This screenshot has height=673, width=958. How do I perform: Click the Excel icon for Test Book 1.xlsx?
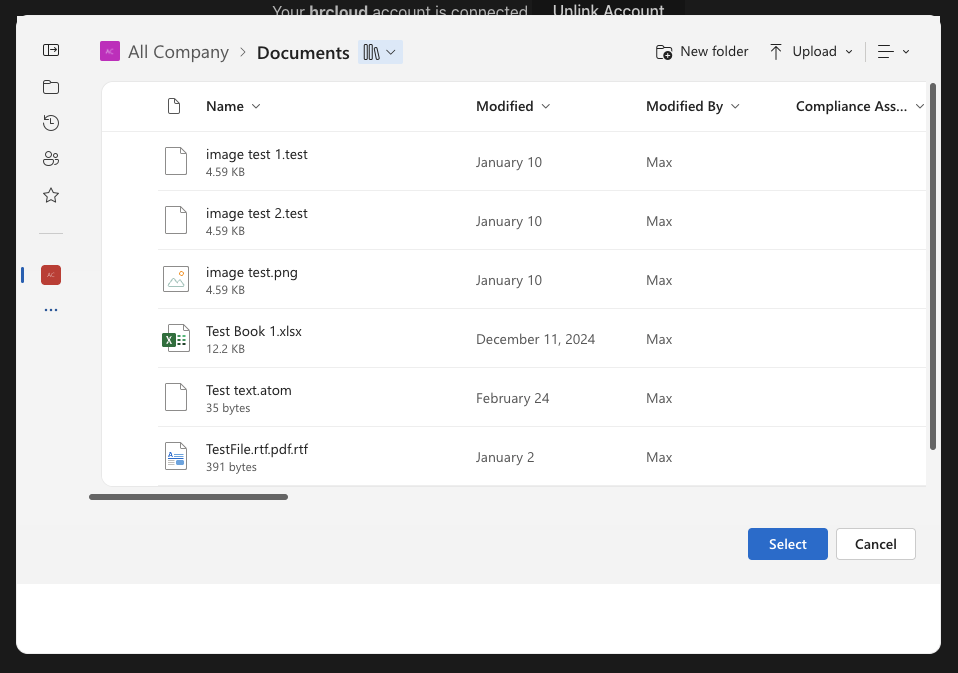tap(176, 338)
